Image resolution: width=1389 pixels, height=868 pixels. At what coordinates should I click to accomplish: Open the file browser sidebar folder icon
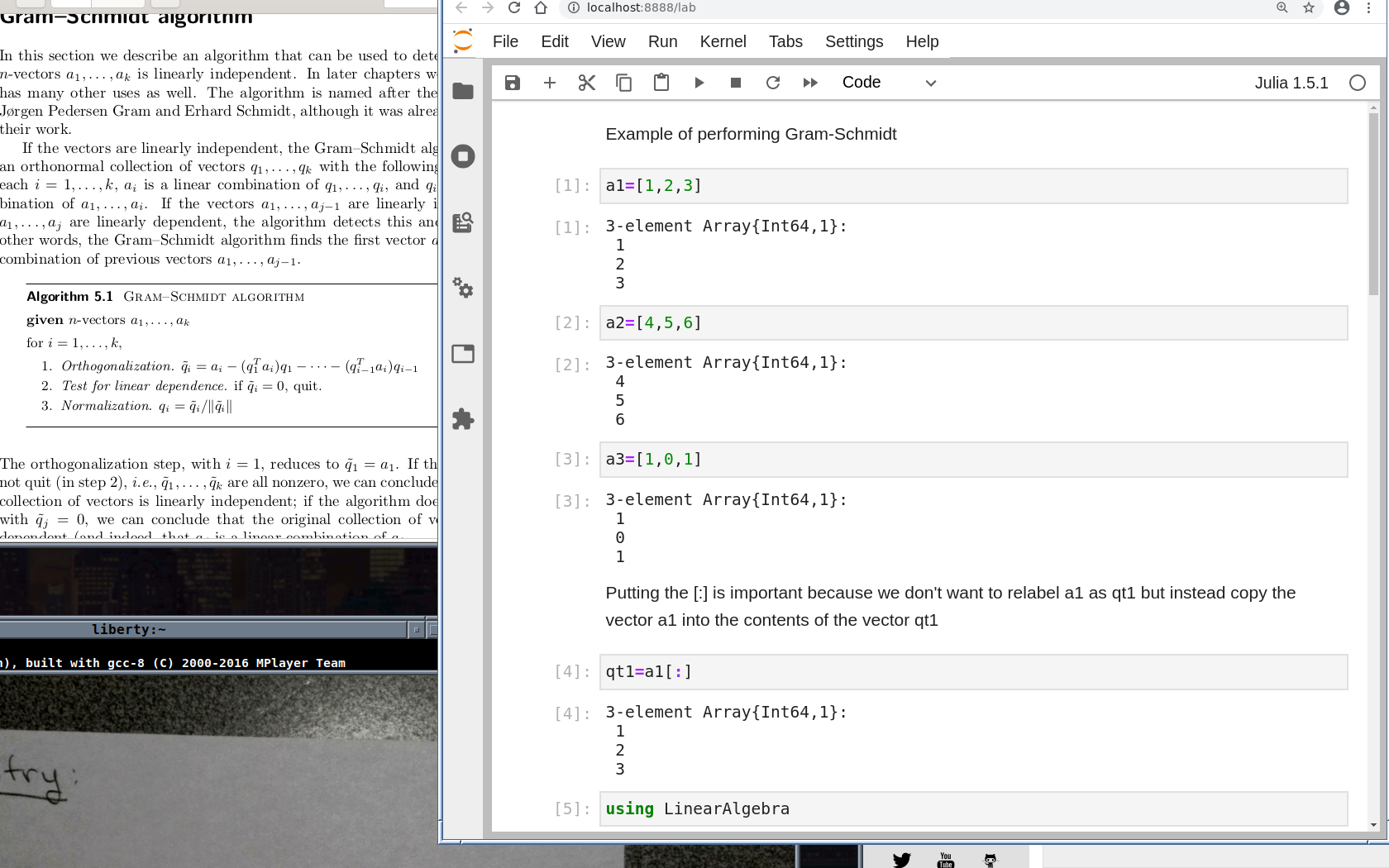[x=463, y=91]
